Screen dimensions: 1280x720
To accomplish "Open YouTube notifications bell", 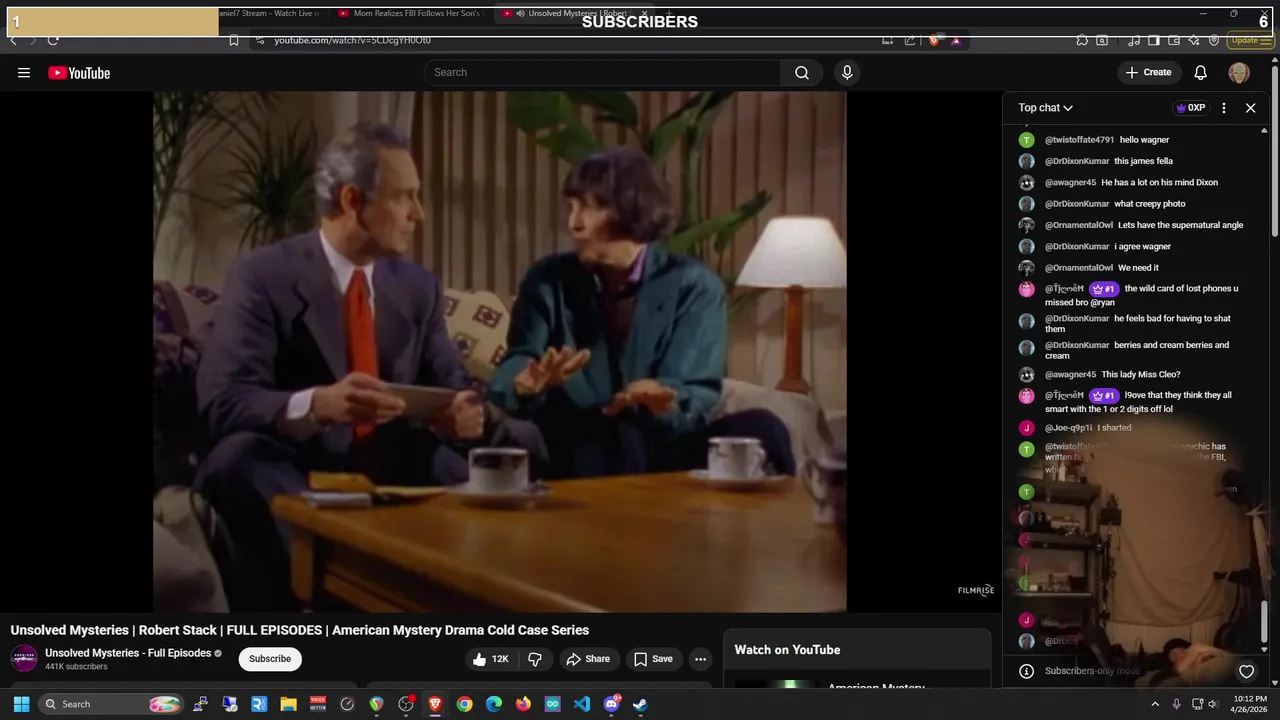I will coord(1200,73).
